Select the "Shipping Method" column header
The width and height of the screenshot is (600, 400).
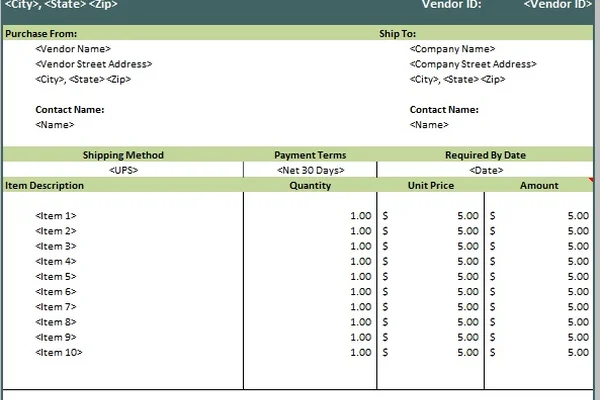[x=123, y=155]
